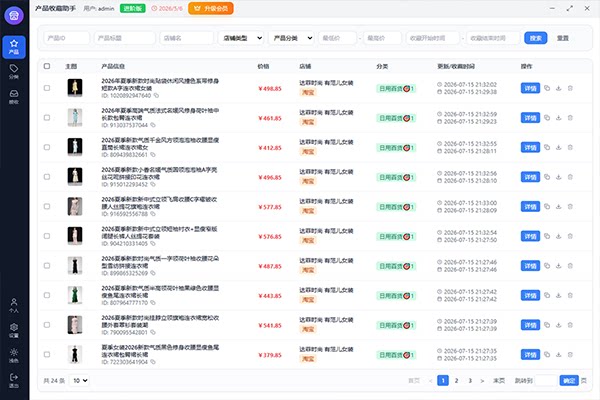Tick the checkbox for the ¥577.85 row
The image size is (600, 400).
47,206
